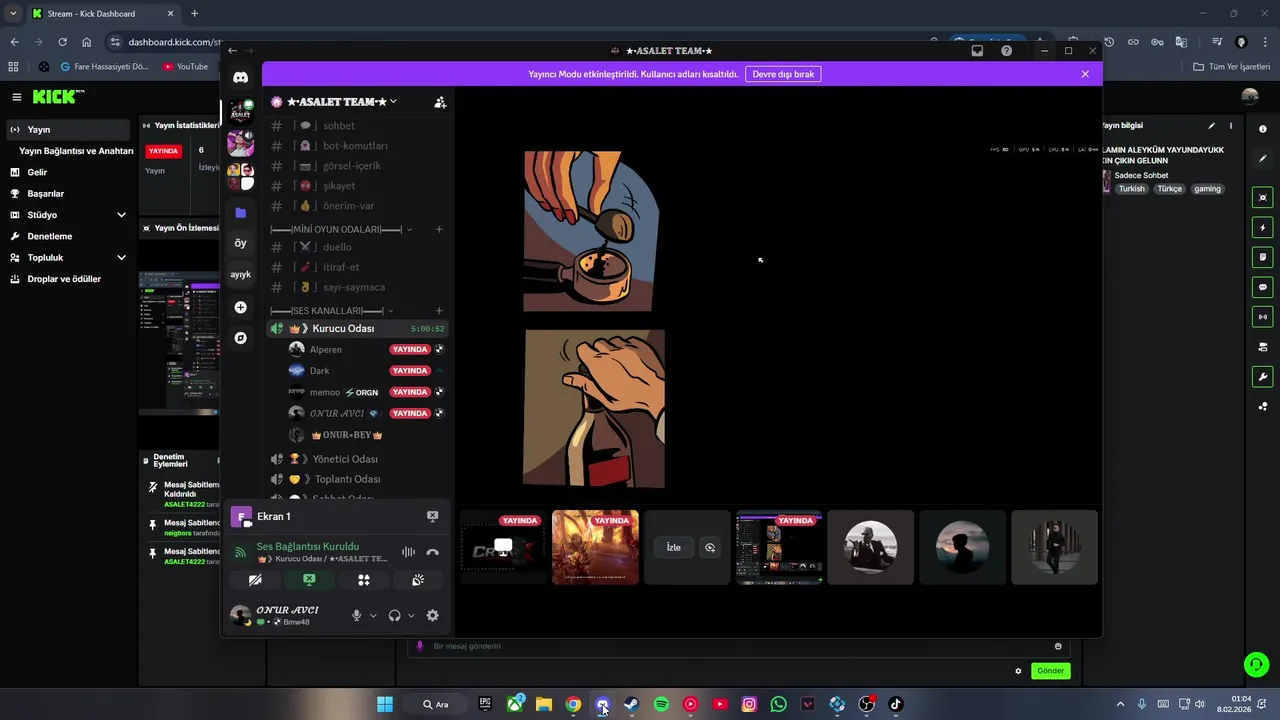
Task: Mute microphone in Discord user panel
Action: click(x=356, y=616)
